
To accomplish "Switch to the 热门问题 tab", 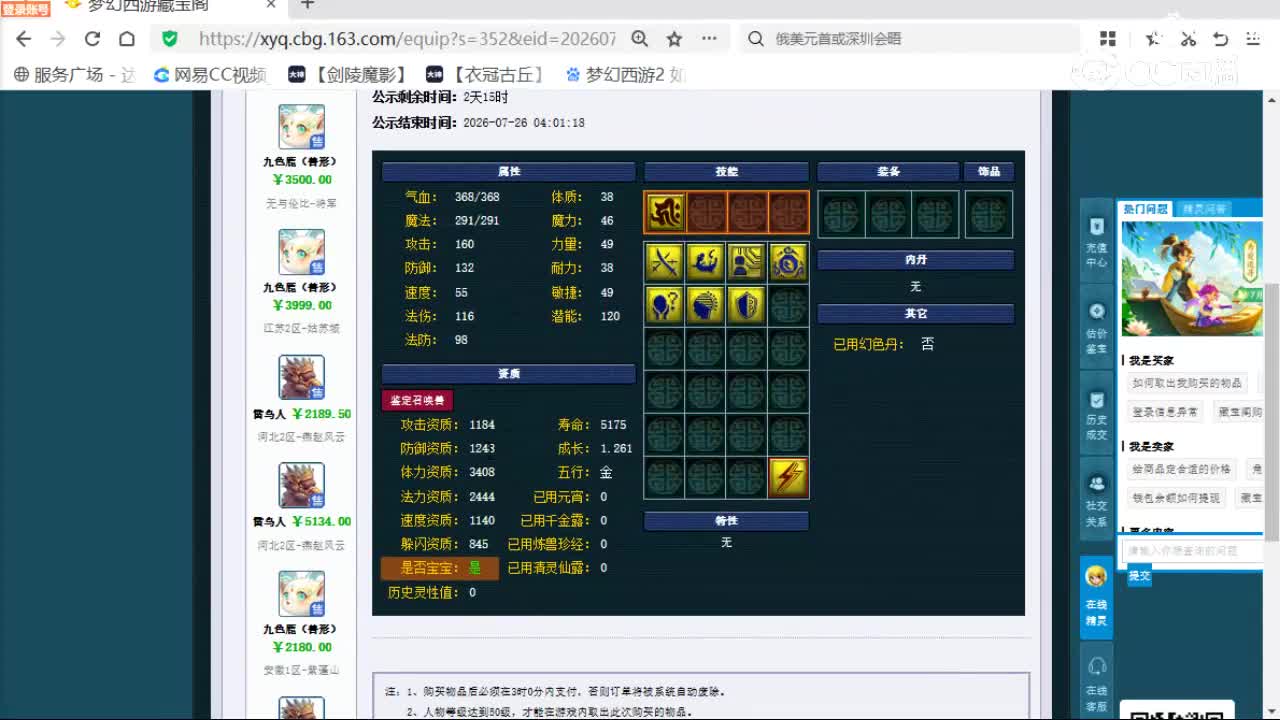I will click(x=1146, y=209).
